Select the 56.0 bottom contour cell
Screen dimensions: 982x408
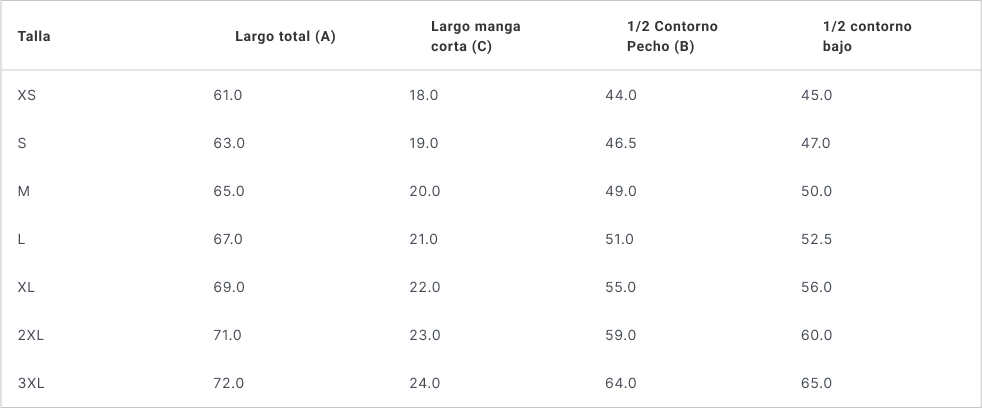click(x=816, y=287)
